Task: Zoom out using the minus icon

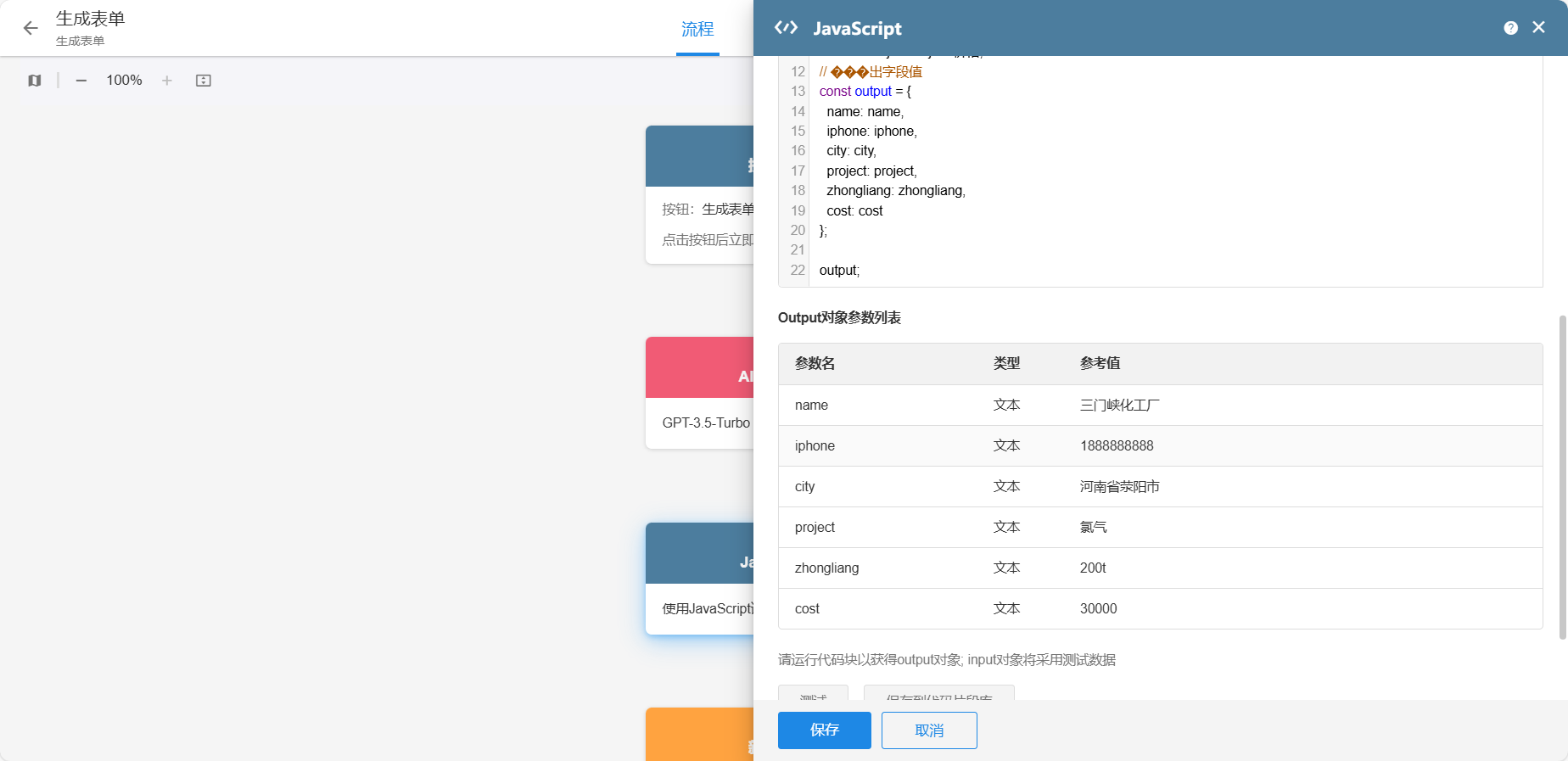Action: (x=81, y=81)
